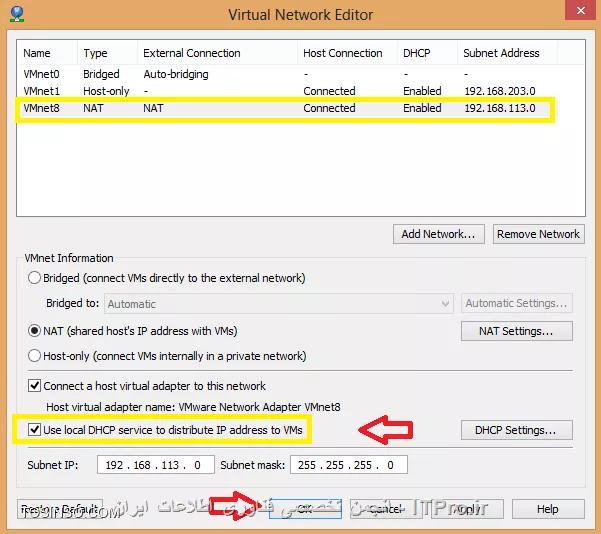This screenshot has width=601, height=534.
Task: Sort by the Type column header
Action: point(107,53)
